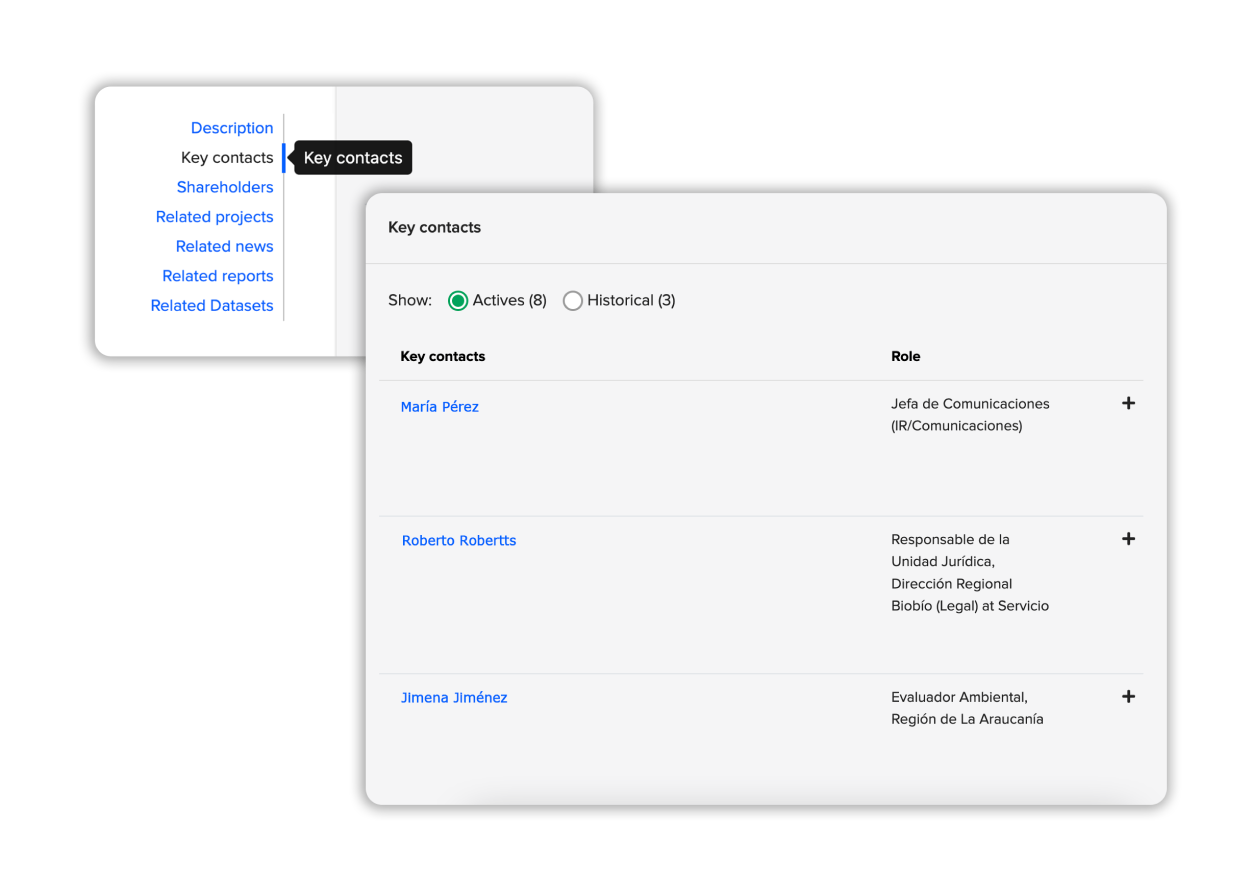Open Roberto Robertts's profile link

point(459,540)
